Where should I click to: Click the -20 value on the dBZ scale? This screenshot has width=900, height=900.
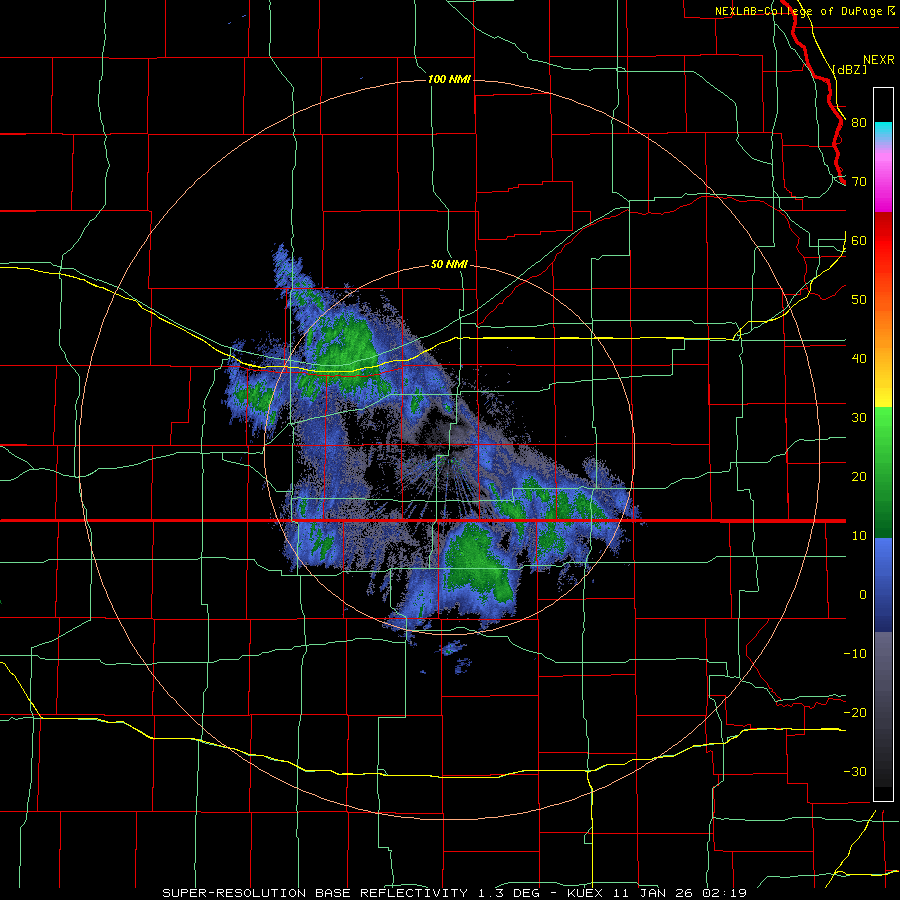point(855,712)
